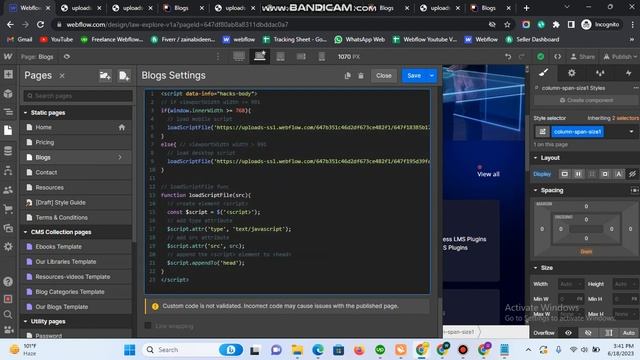Set overflow to visible

tap(568, 333)
